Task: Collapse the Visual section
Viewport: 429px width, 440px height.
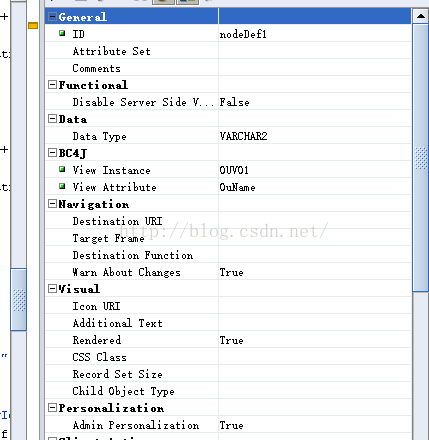Action: pyautogui.click(x=52, y=289)
